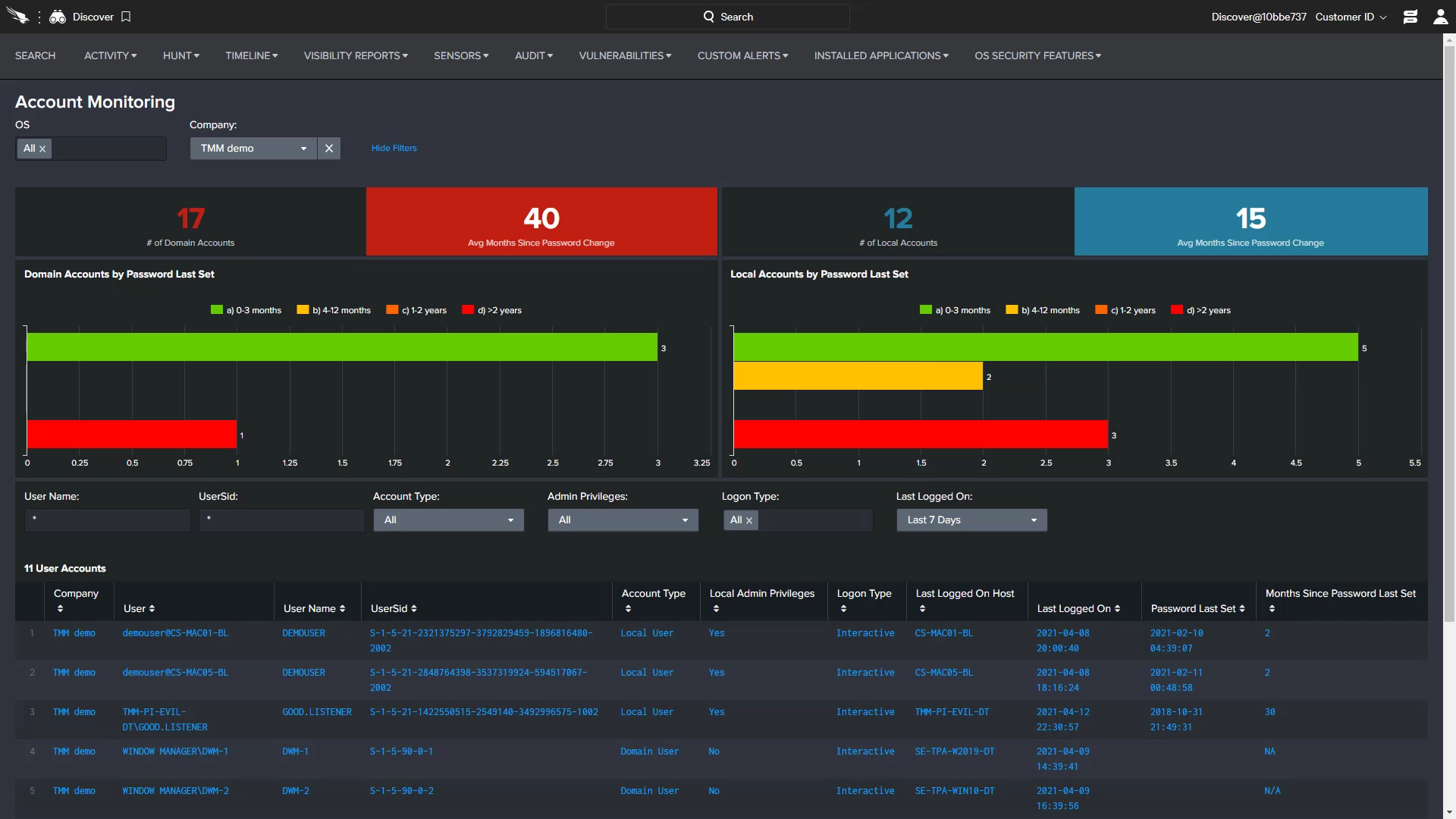1456x819 pixels.
Task: Open the VULNERABILITIES menu
Action: pos(625,55)
